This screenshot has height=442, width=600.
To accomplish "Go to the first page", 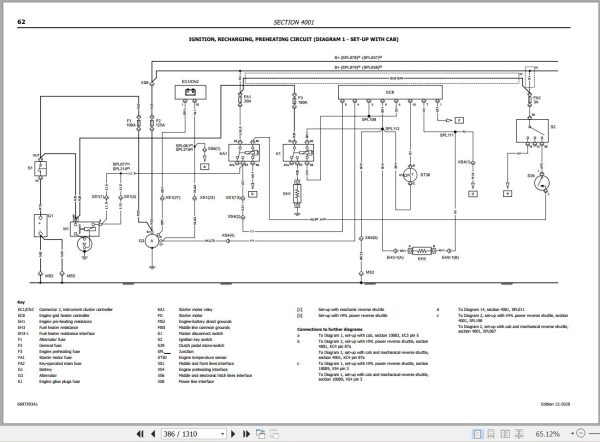I will [x=140, y=434].
